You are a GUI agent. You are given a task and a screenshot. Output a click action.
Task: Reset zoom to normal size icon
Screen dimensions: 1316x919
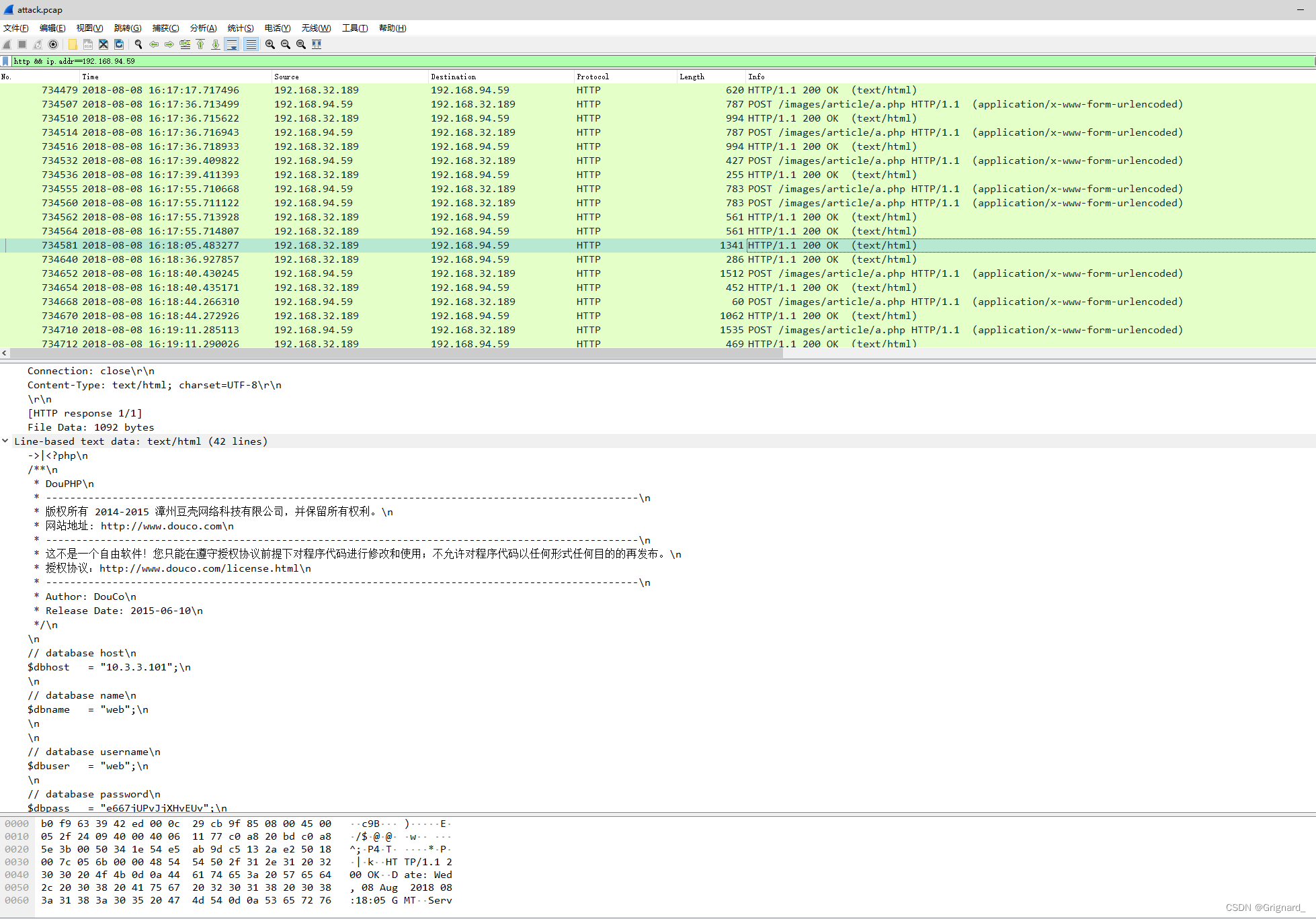[301, 44]
